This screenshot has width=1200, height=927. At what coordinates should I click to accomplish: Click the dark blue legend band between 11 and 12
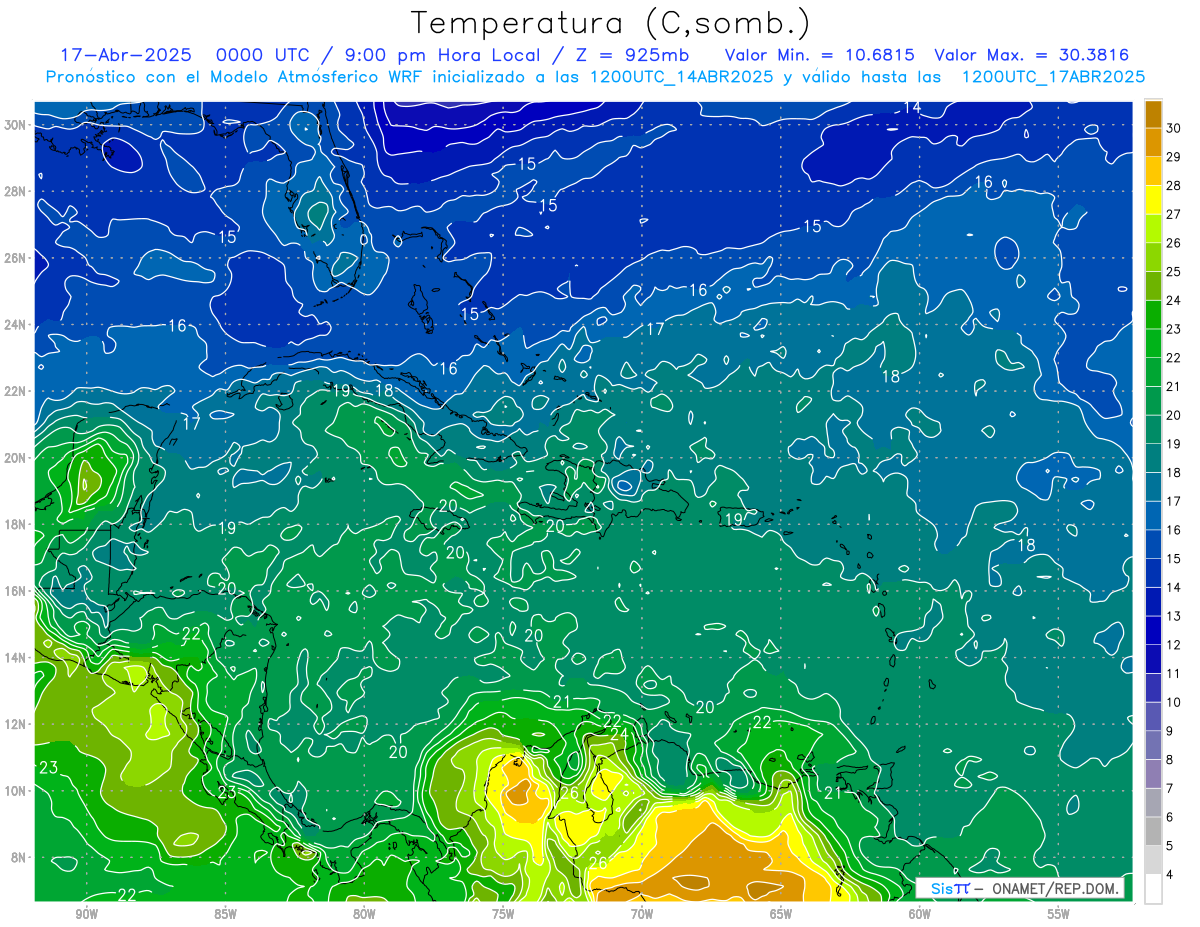[1153, 659]
